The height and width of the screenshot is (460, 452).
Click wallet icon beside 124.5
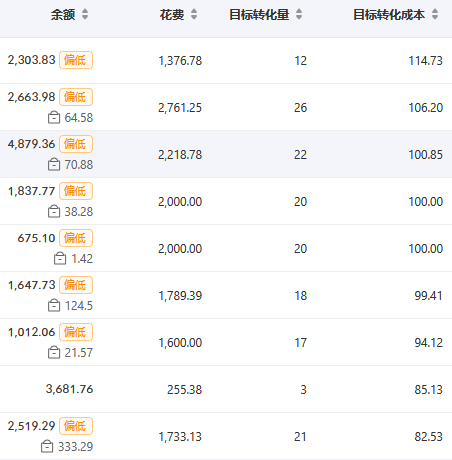click(54, 306)
